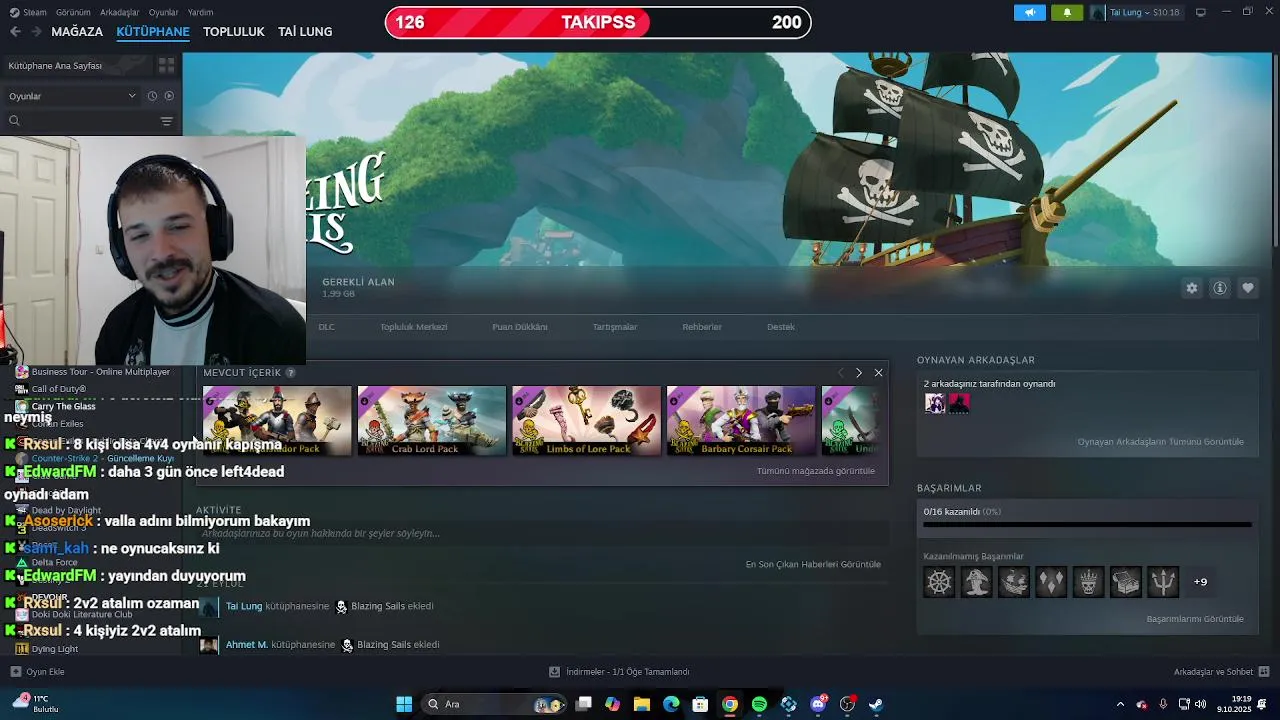Open the Barbary Corsair Pack thumbnail
The height and width of the screenshot is (720, 1280).
[741, 421]
